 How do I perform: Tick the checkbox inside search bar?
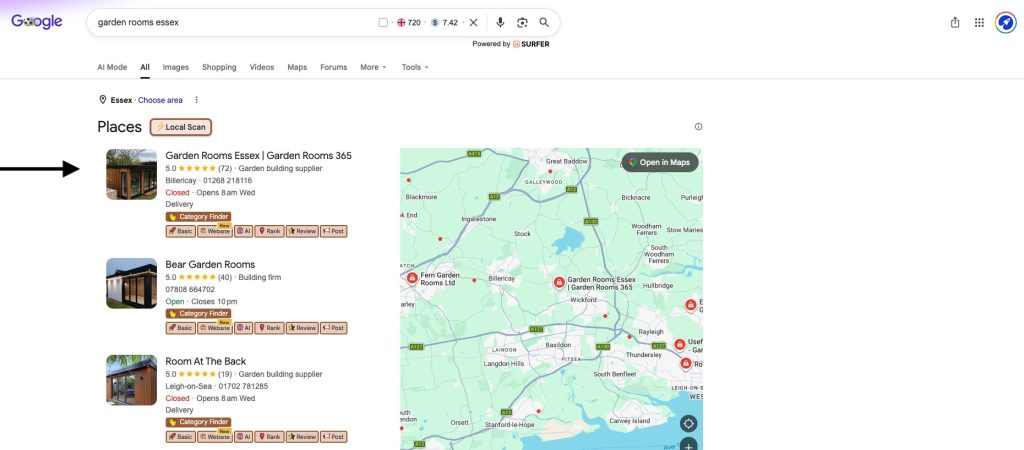(383, 22)
